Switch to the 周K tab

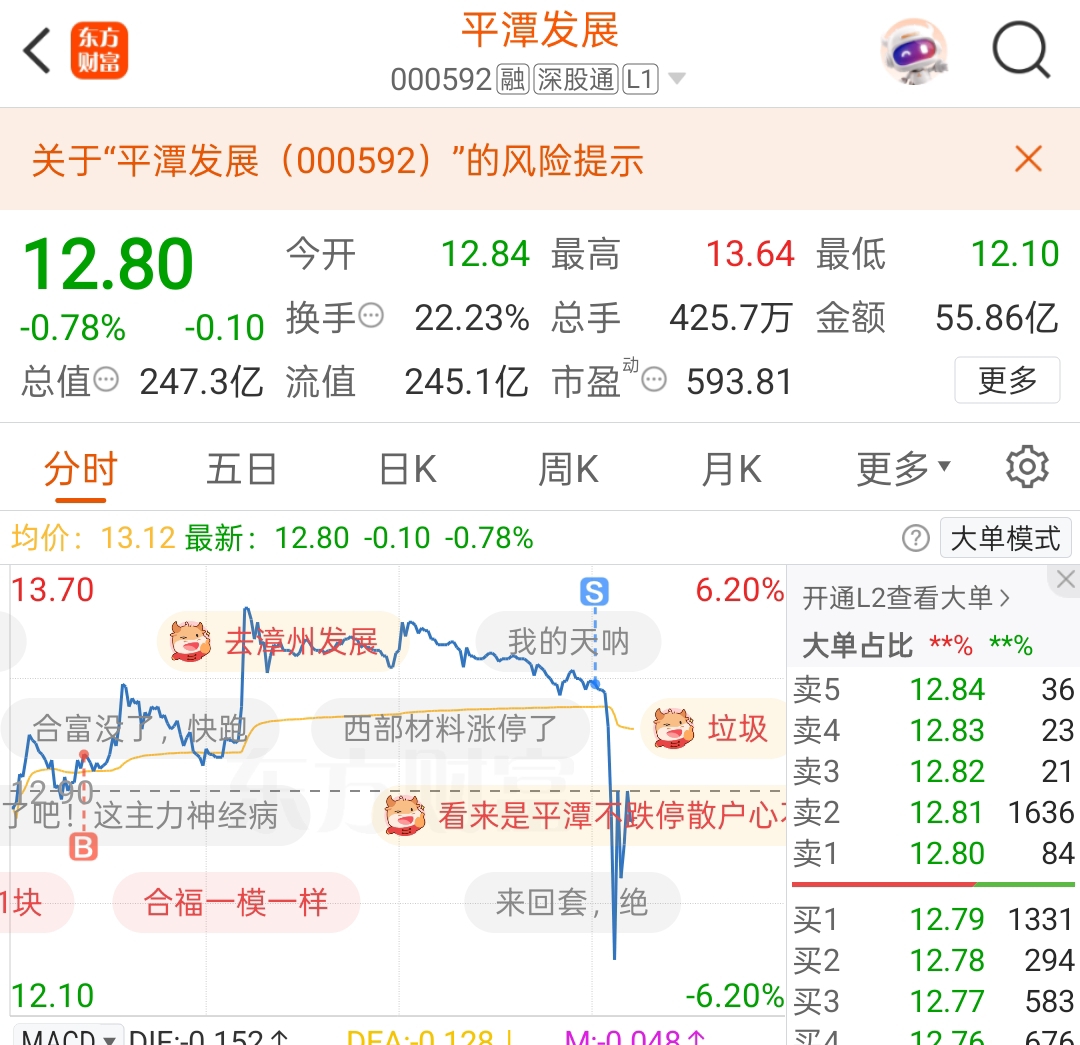pos(568,470)
